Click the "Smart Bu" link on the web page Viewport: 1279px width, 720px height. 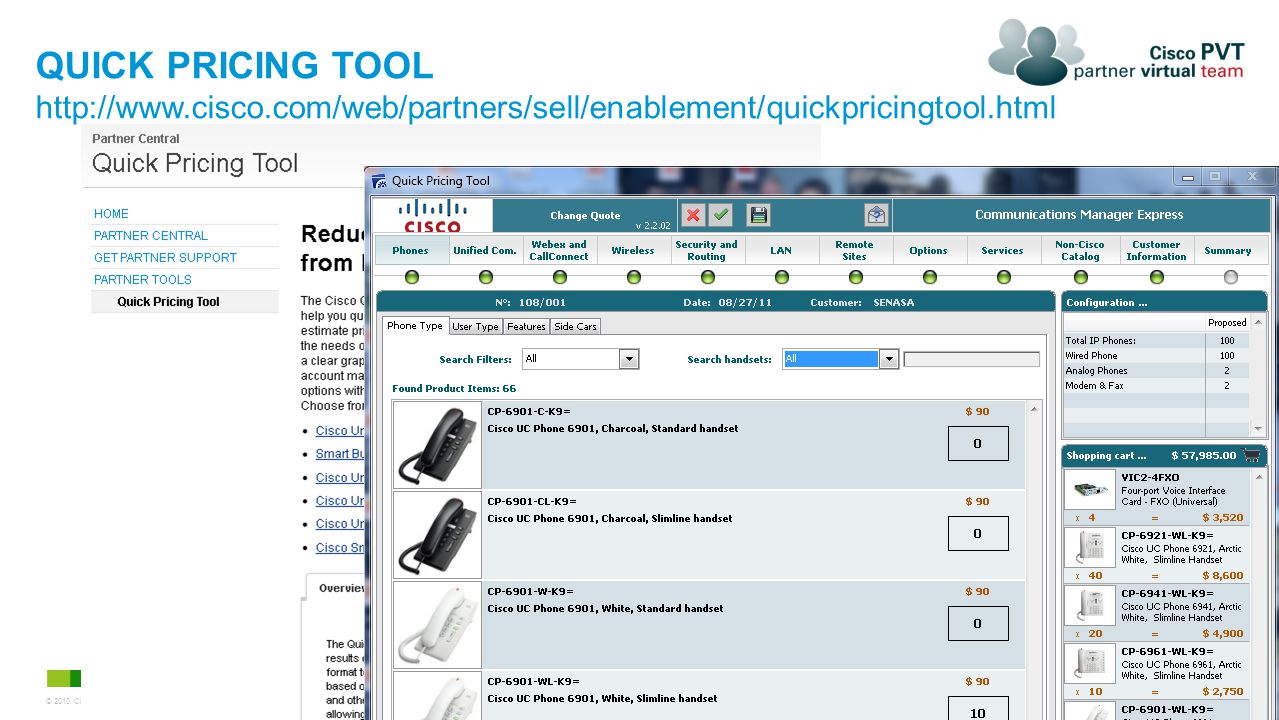point(340,454)
